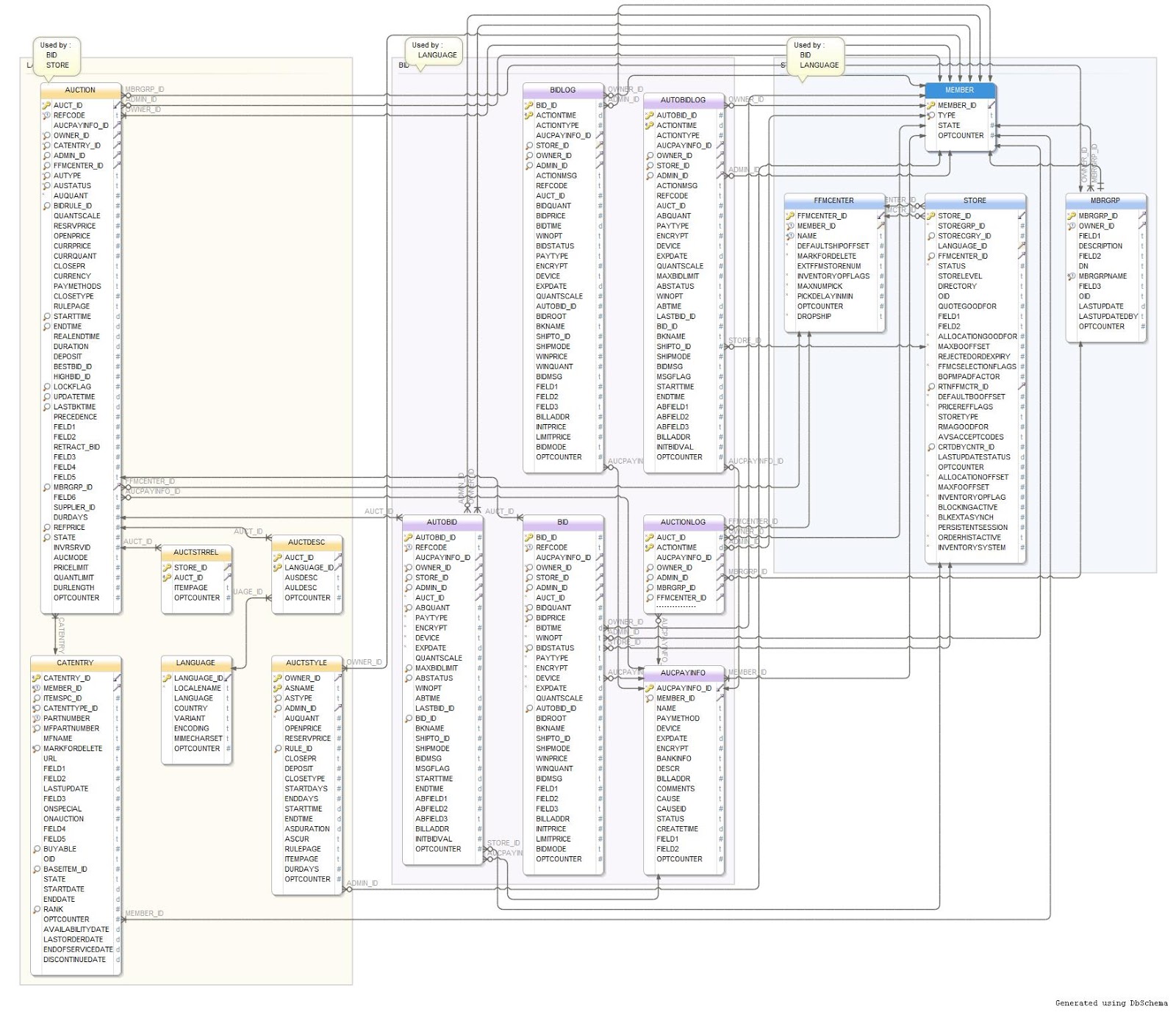Click the key icon beside FFCENTER_ID in FFCENTER table
This screenshot has height=1015, width=1176.
point(790,216)
